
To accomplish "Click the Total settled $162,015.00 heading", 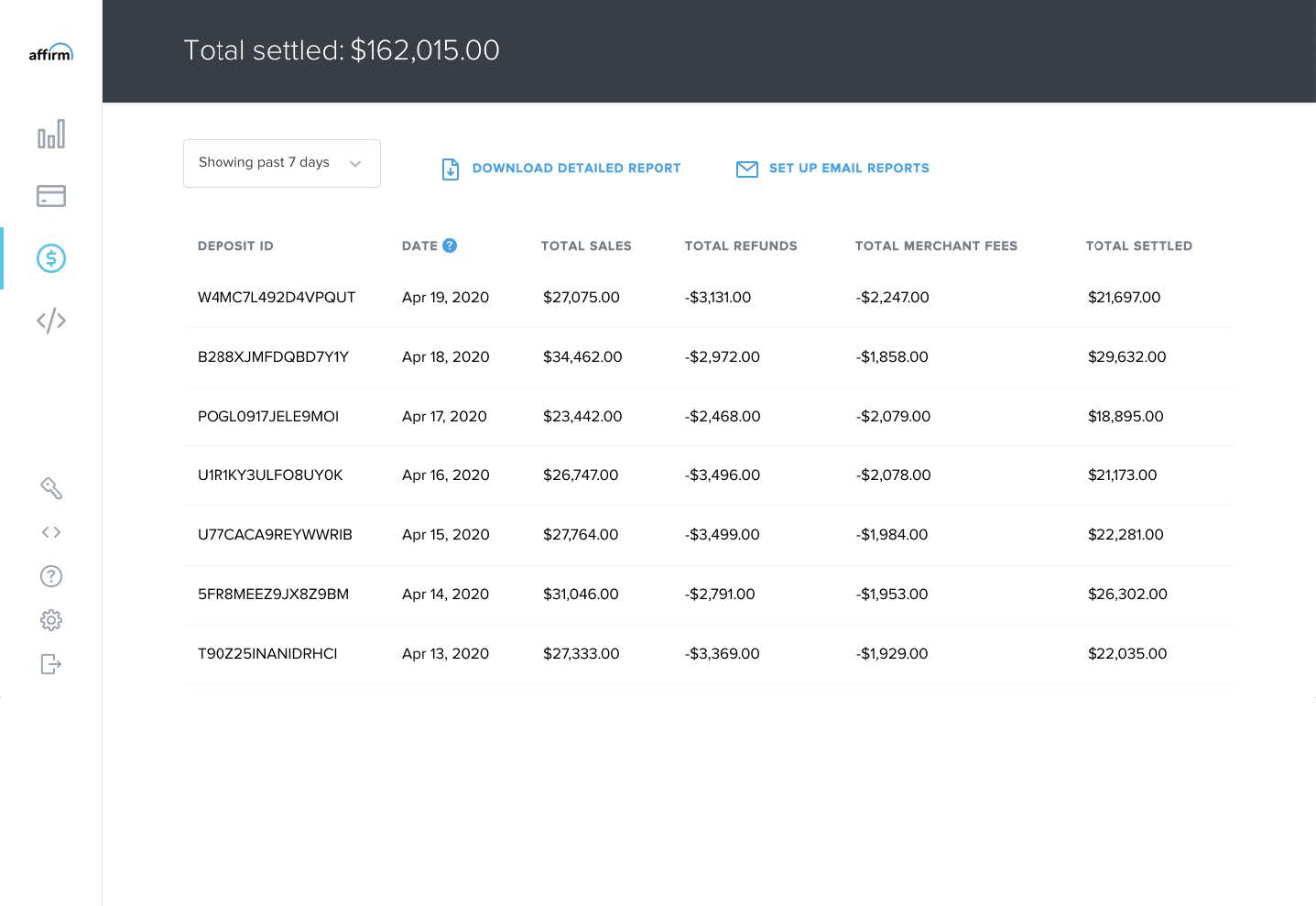I will [342, 50].
